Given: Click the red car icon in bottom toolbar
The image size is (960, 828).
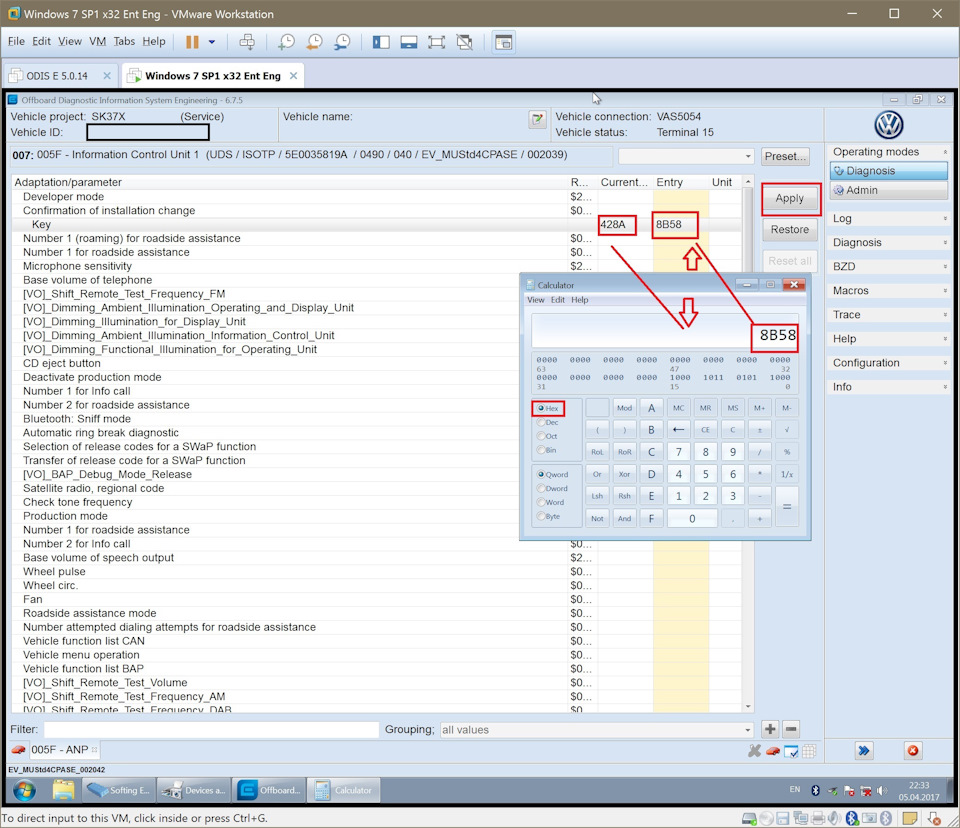Looking at the screenshot, I should pos(773,751).
